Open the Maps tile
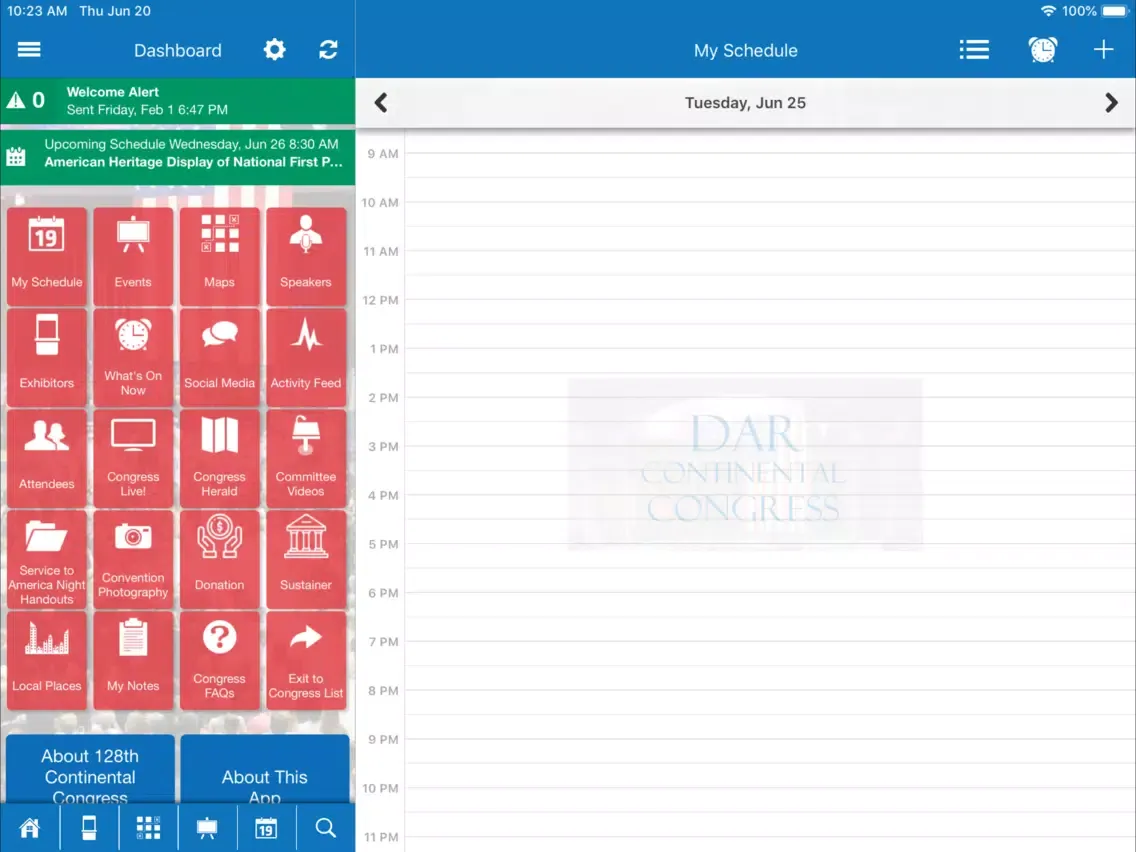1136x852 pixels. coord(220,256)
